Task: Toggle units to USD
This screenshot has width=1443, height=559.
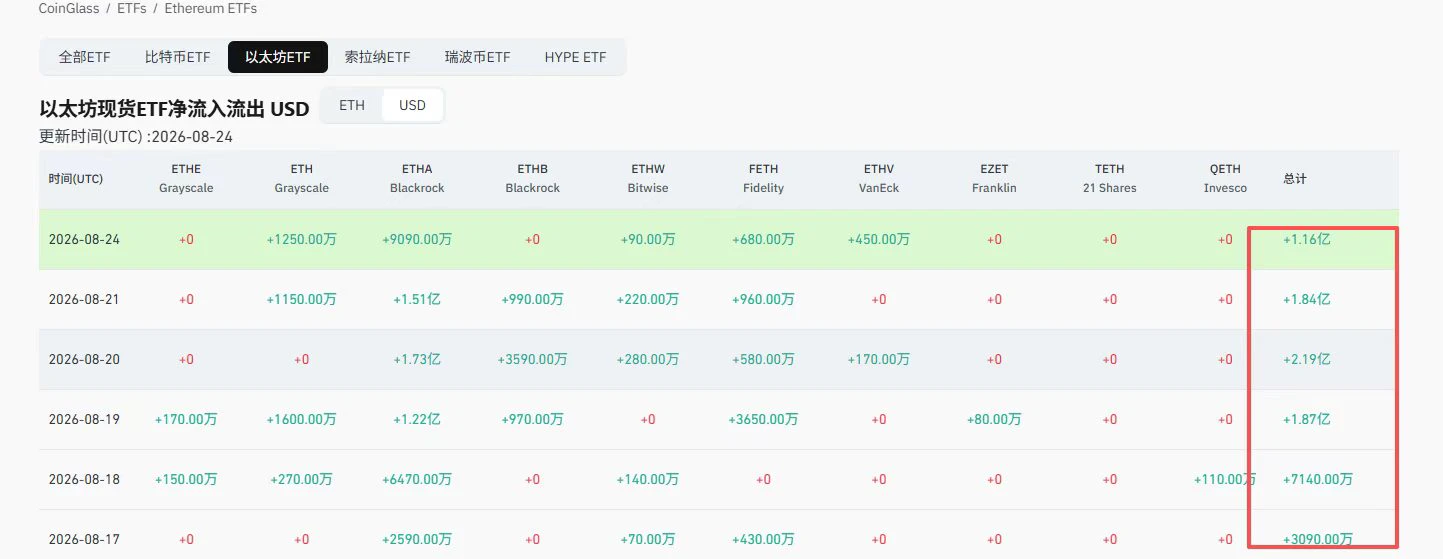Action: click(x=412, y=105)
